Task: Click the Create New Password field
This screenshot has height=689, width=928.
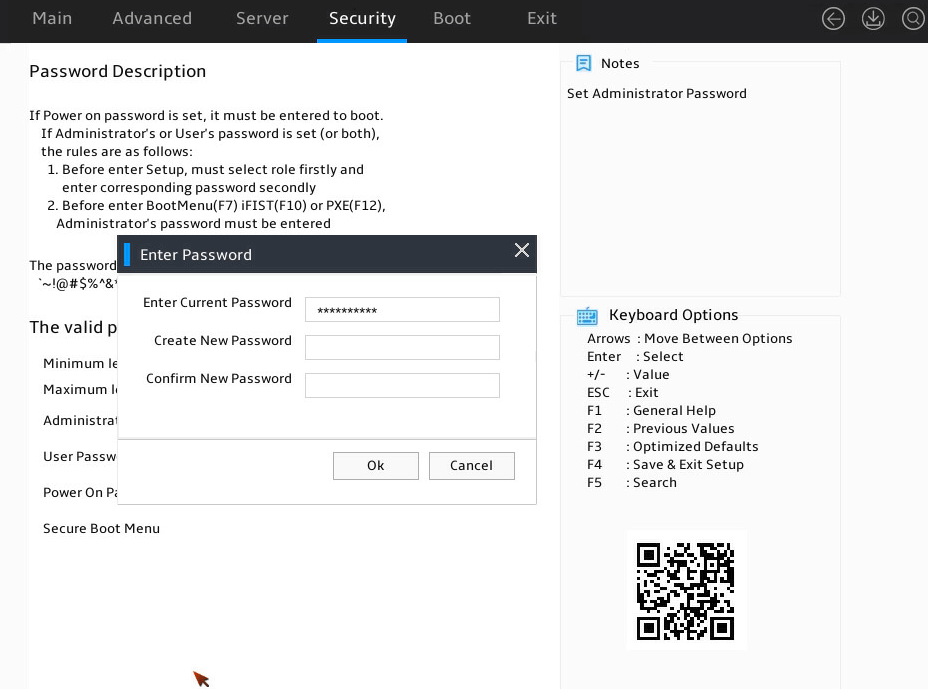Action: click(402, 347)
